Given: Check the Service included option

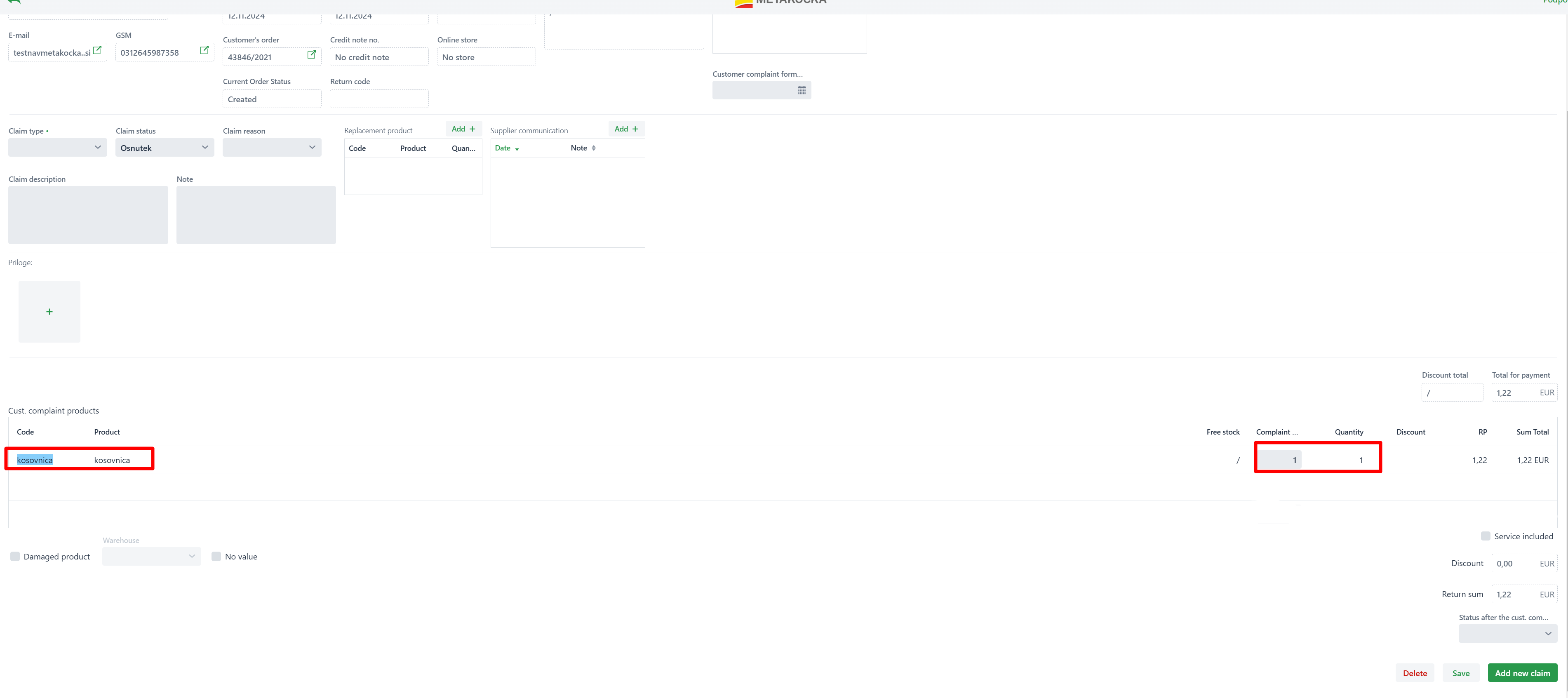Looking at the screenshot, I should pos(1486,537).
